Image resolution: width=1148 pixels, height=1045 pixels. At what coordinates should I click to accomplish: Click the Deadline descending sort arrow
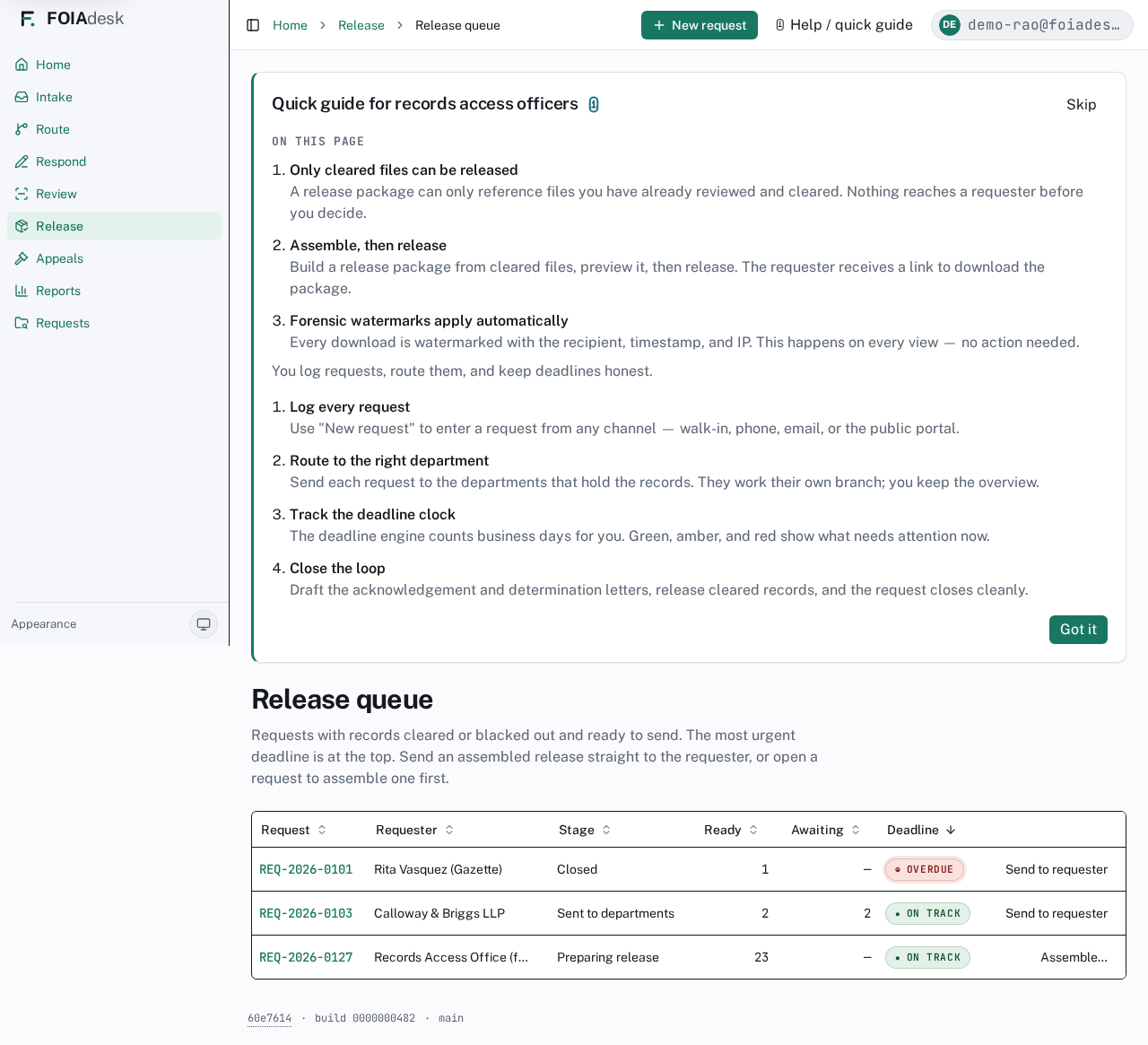click(951, 830)
